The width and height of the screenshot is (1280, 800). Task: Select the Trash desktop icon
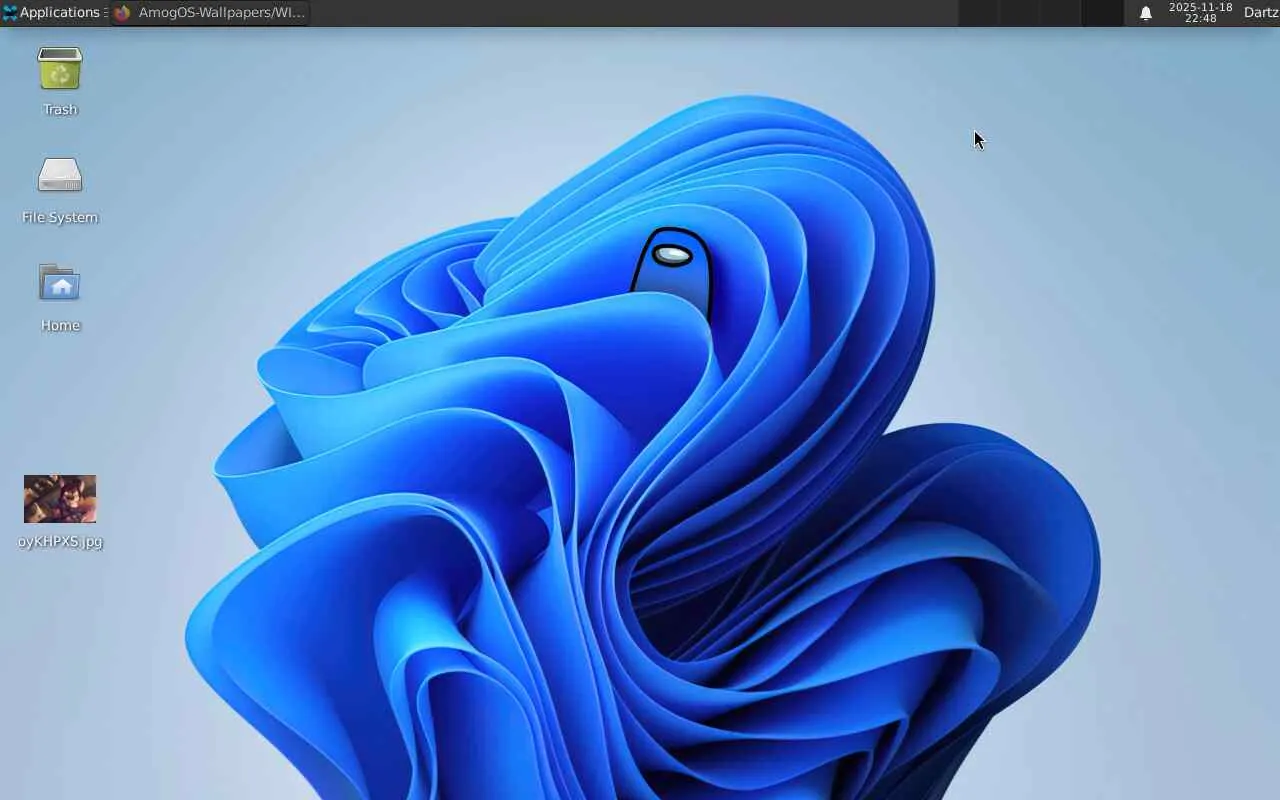click(60, 70)
